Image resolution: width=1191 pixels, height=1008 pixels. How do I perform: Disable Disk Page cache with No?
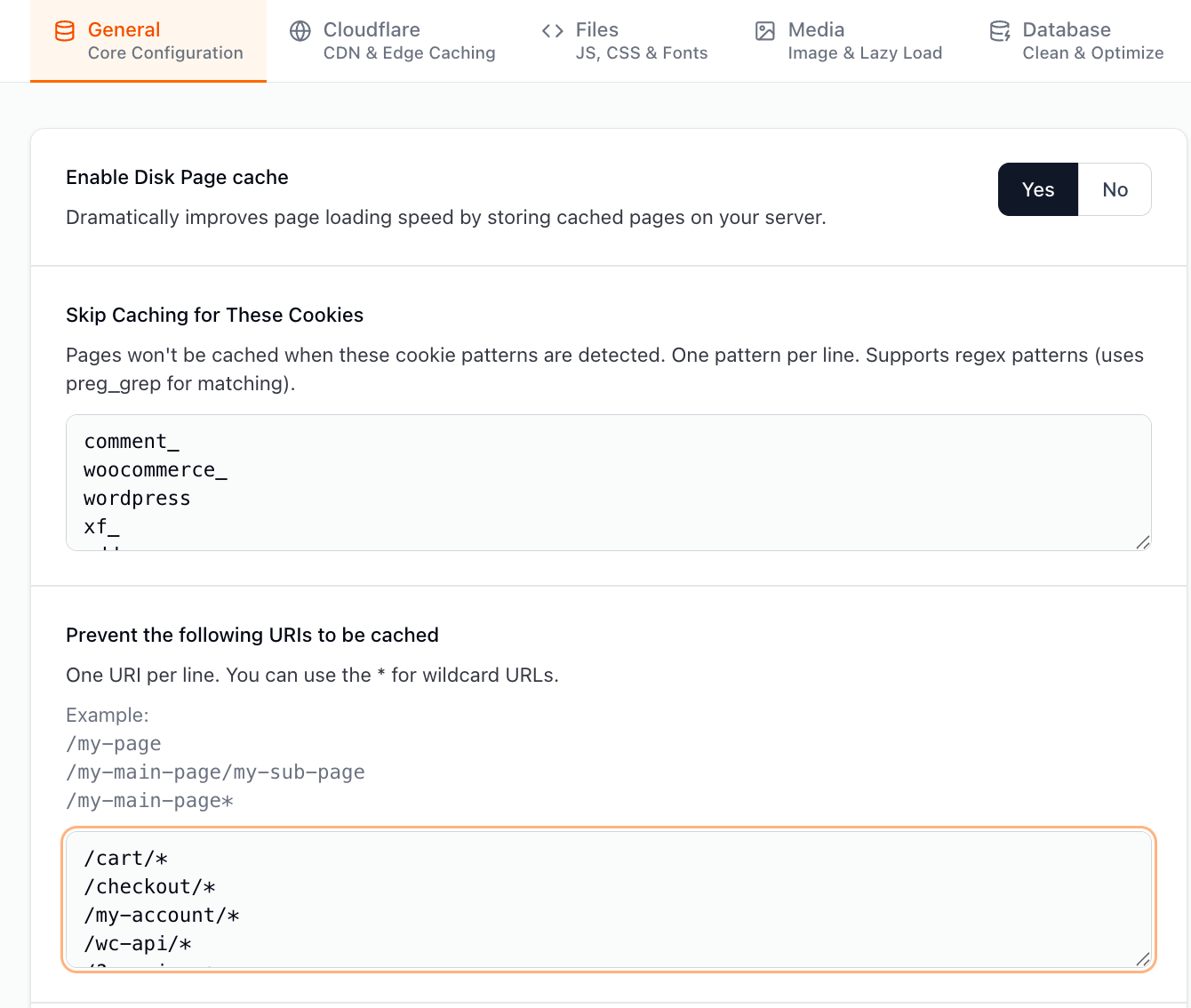pos(1115,189)
